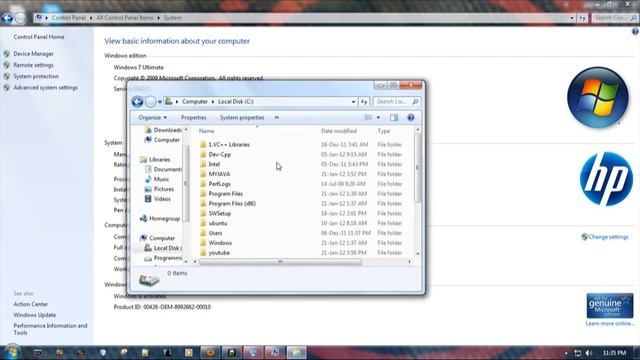Click Computer in the Explorer address breadcrumb

coord(195,102)
